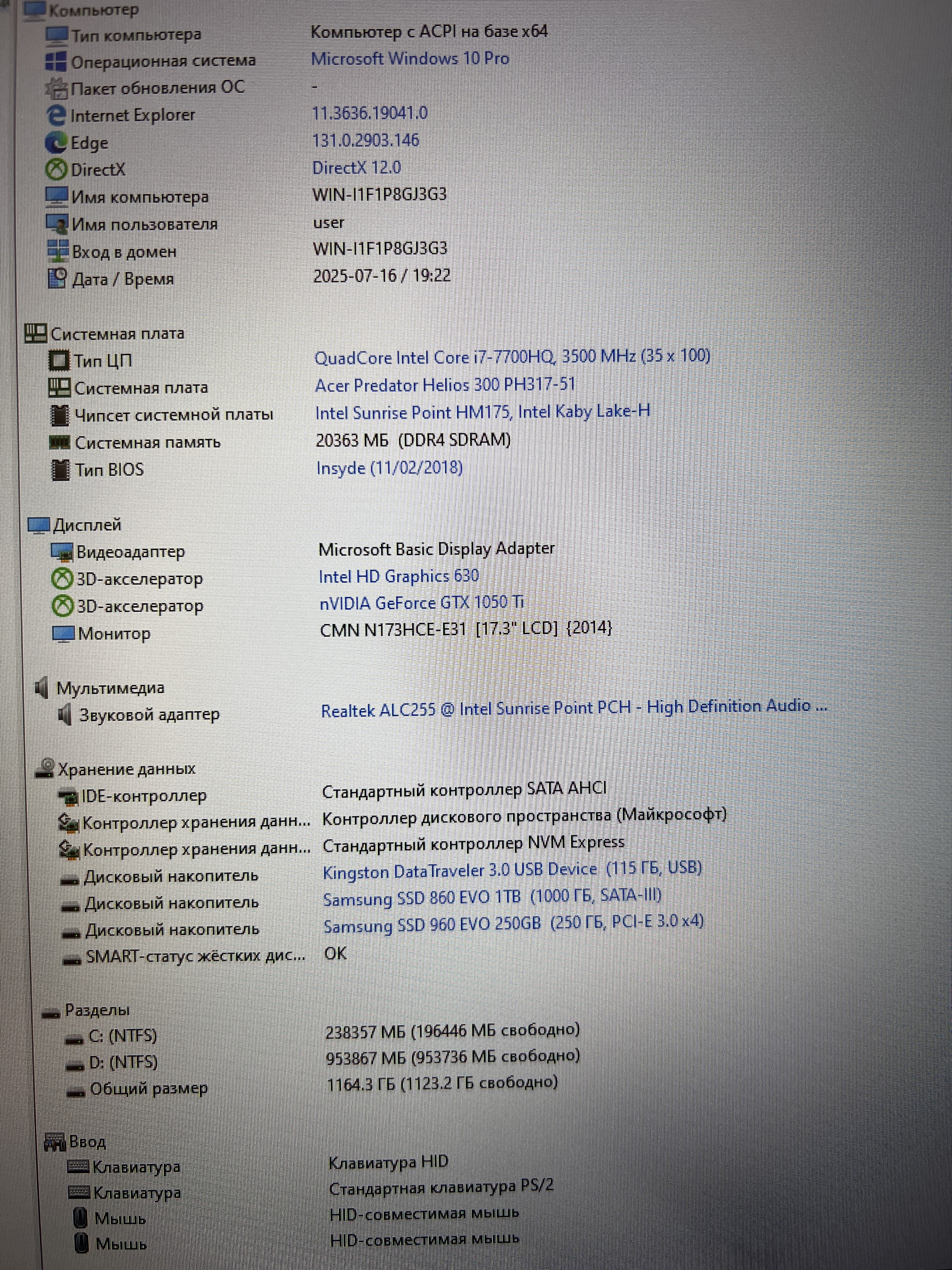Click the icon next to Имя компьютера
Viewport: 952px width, 1270px height.
click(x=57, y=196)
